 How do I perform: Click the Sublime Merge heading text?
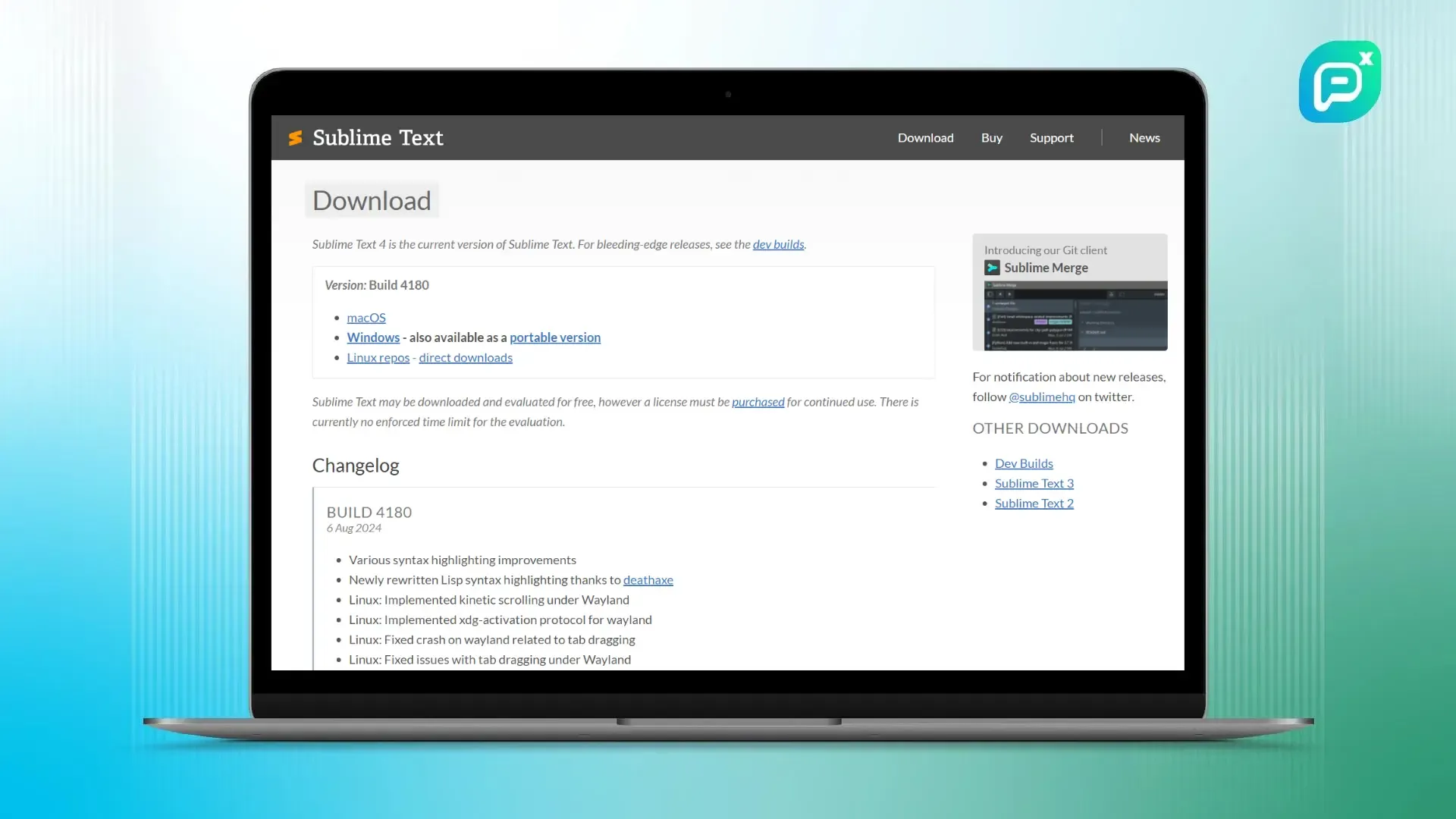pyautogui.click(x=1046, y=268)
